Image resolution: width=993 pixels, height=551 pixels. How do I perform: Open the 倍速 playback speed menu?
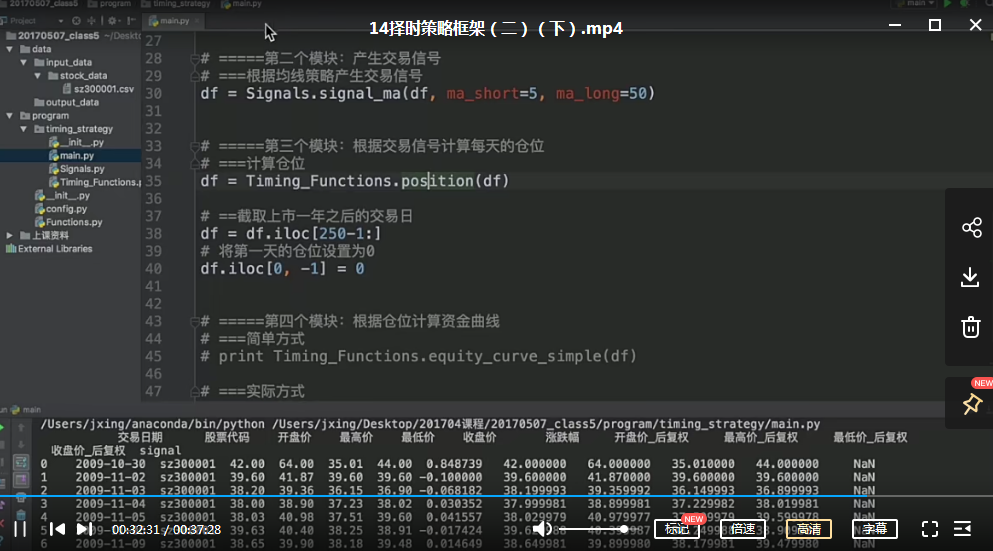[743, 529]
